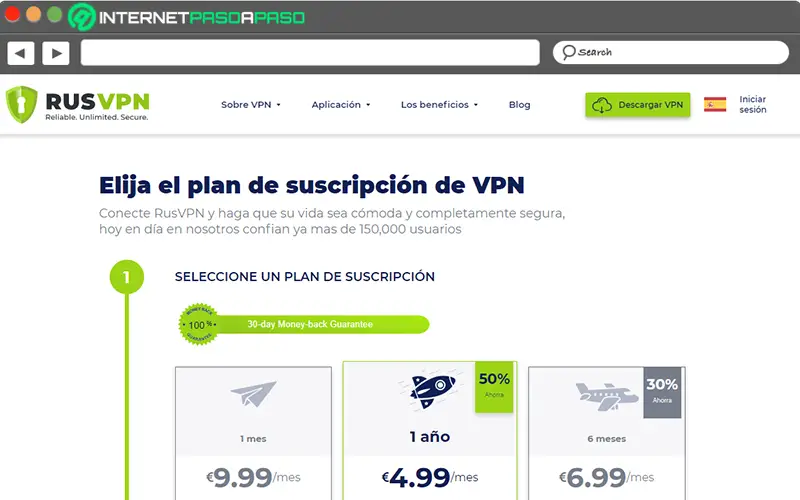Viewport: 800px width, 500px height.
Task: Click the browser forward arrow button
Action: coord(56,53)
